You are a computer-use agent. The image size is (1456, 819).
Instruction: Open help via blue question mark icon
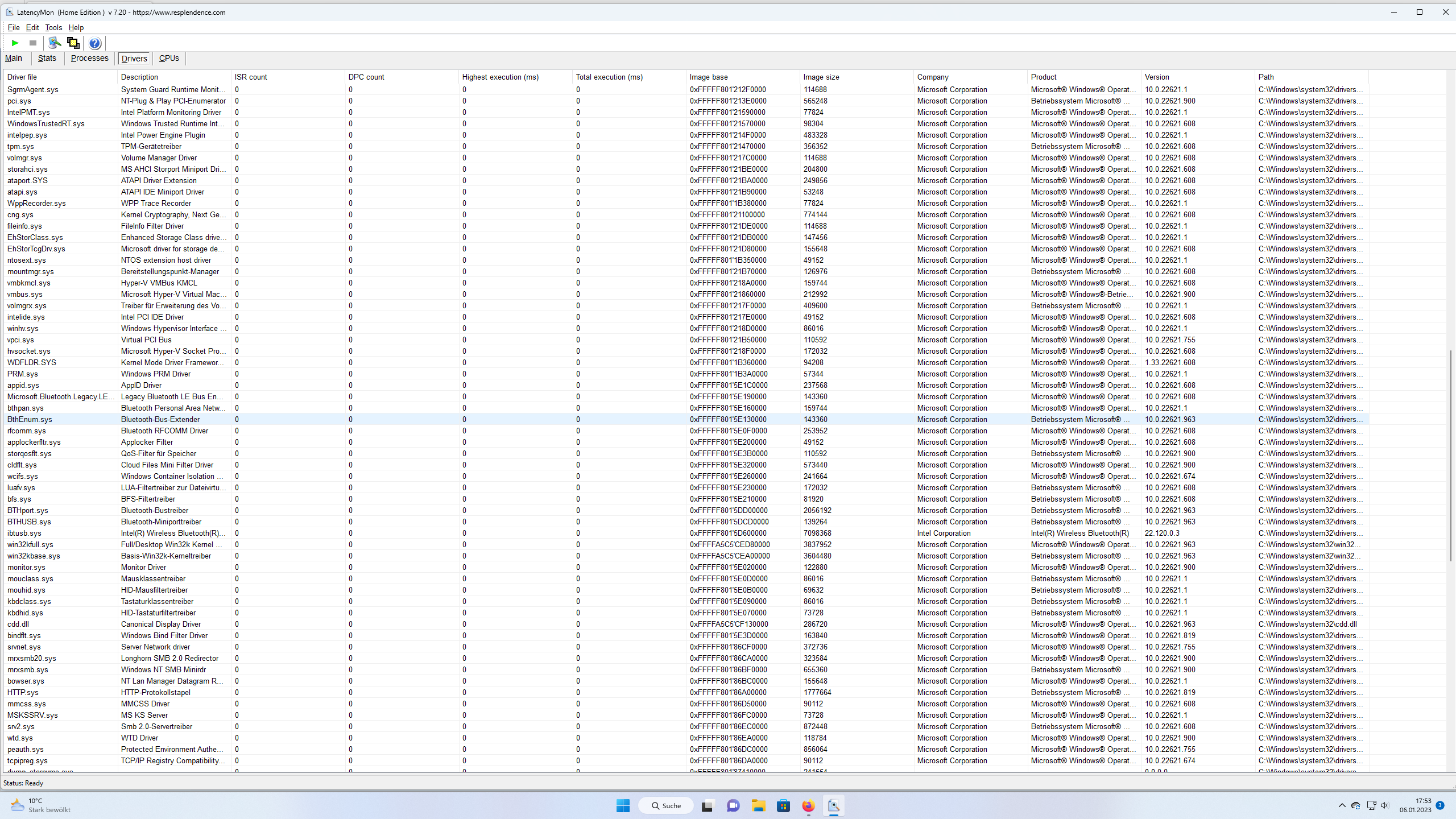tap(95, 43)
